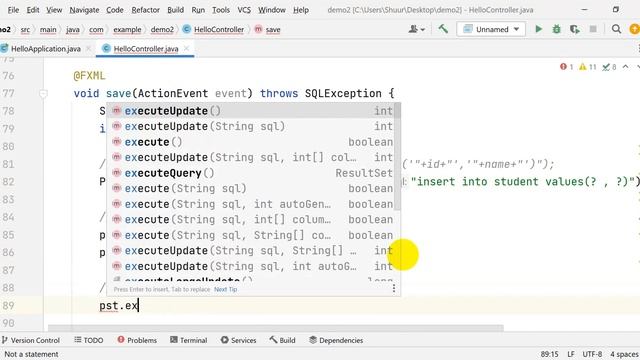Open the View menu
This screenshot has width=640, height=360.
coord(54,10)
